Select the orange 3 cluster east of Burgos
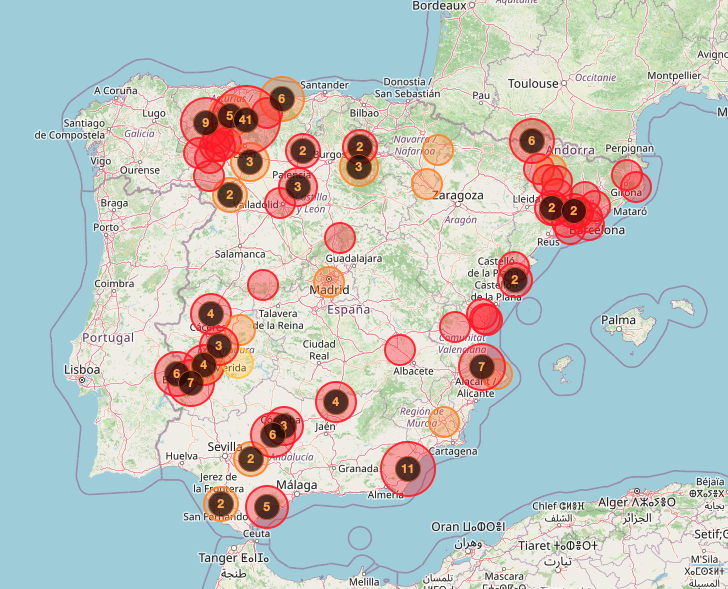Image resolution: width=728 pixels, height=589 pixels. coord(358,167)
